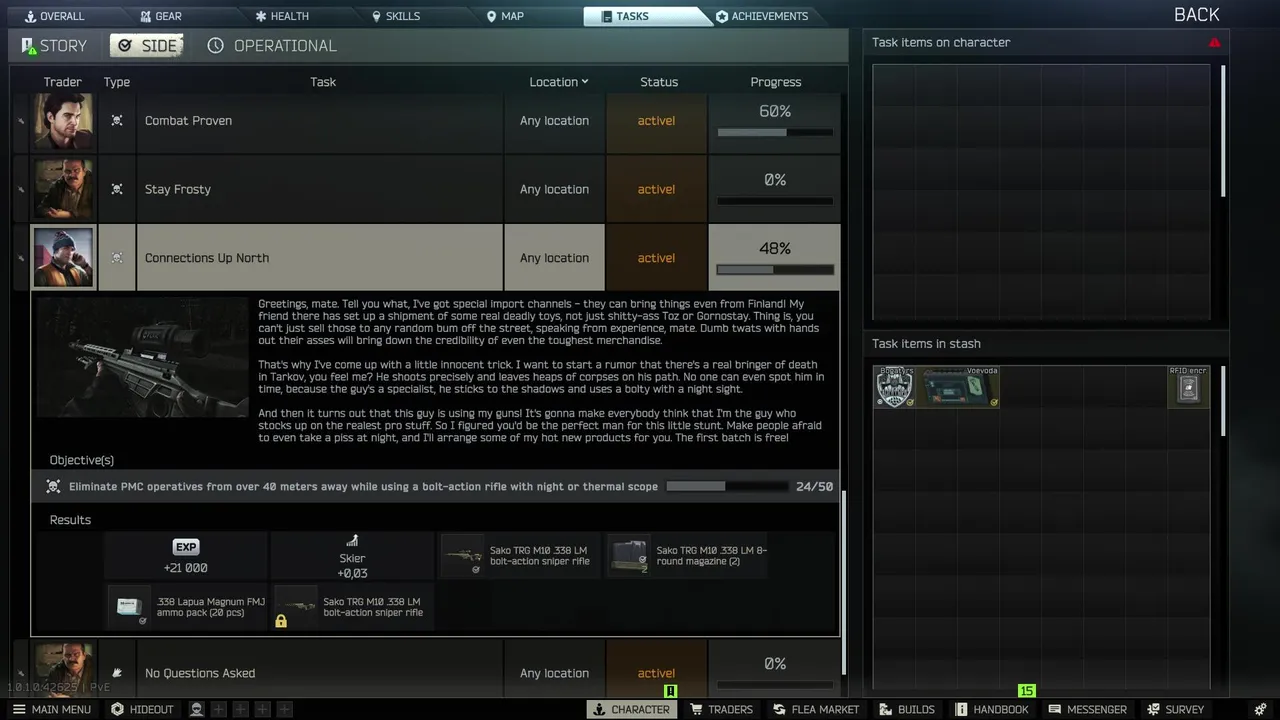Click the RFID encrypter stash item

pos(1189,387)
